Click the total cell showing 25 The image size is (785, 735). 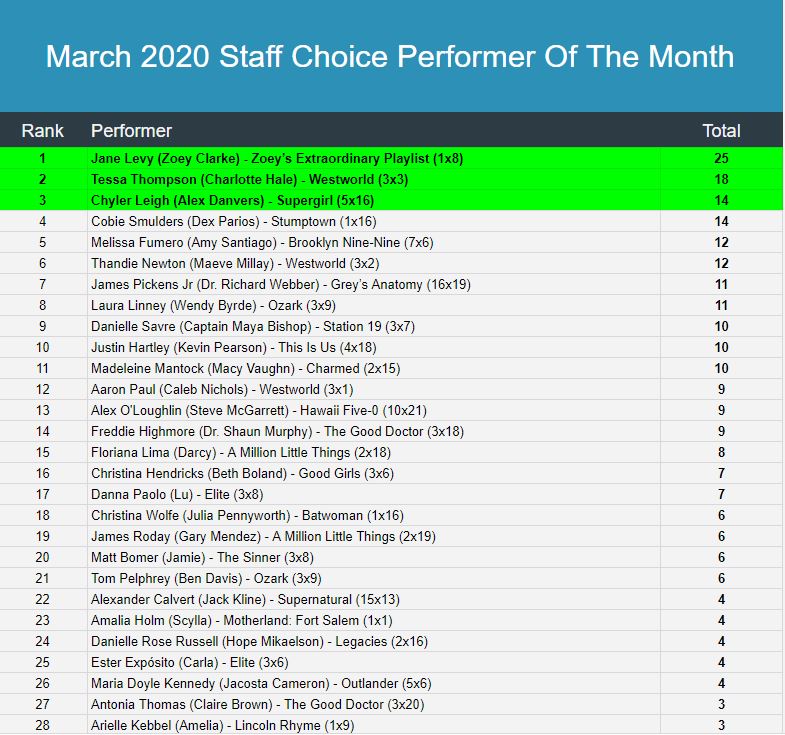(721, 158)
